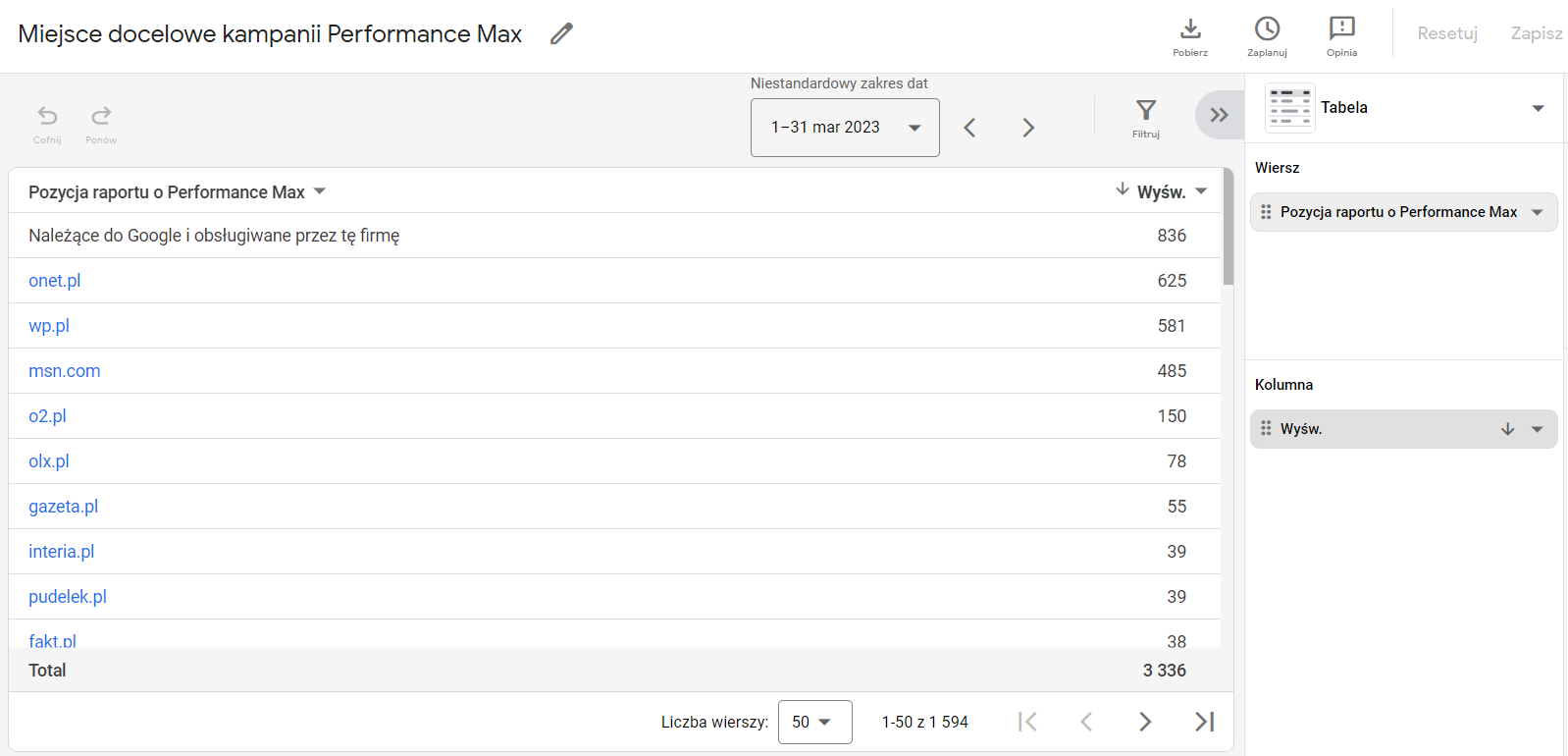1568x756 pixels.
Task: Go to next date range arrow
Action: click(1028, 128)
